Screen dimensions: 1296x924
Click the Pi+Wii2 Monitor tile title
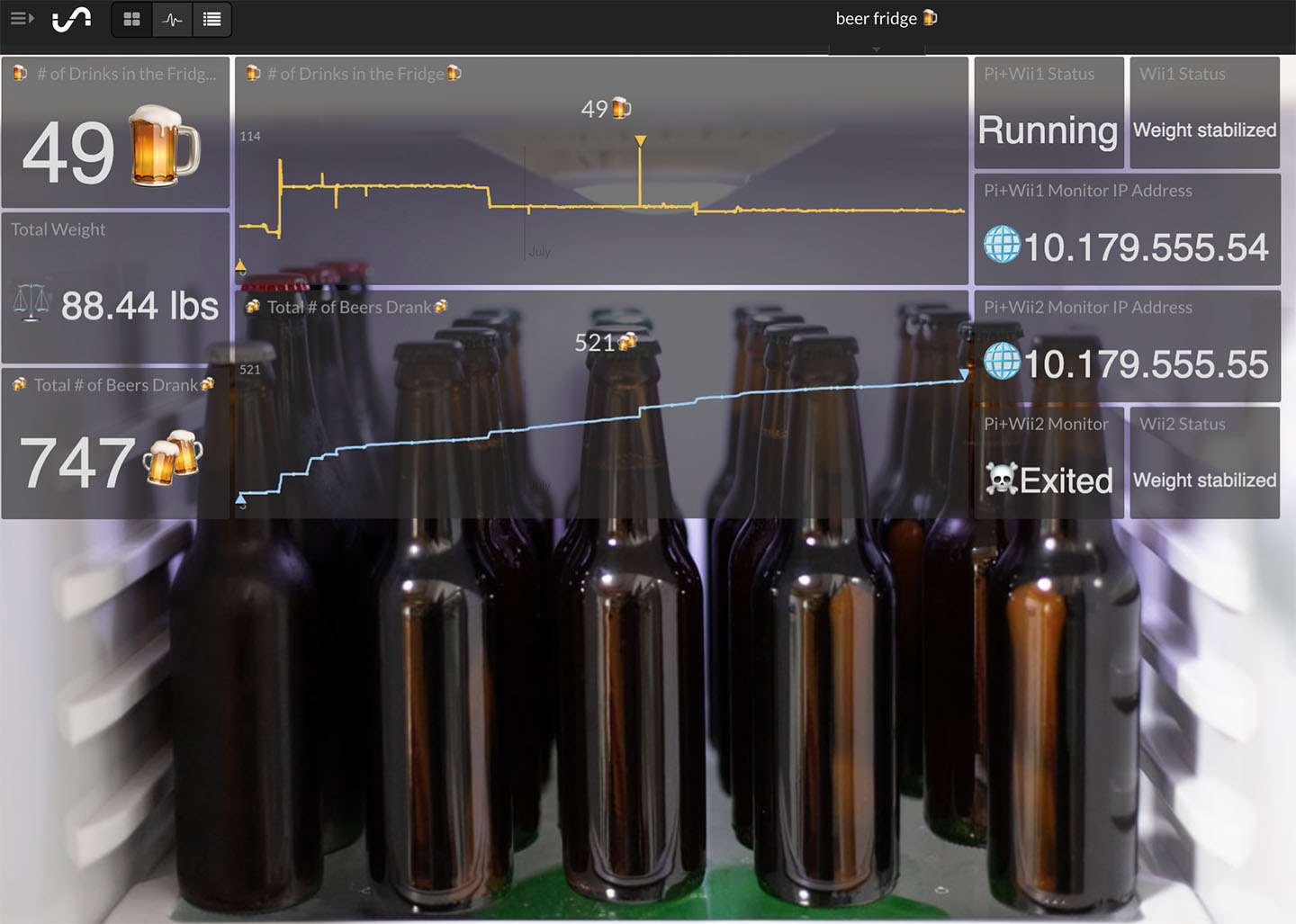pyautogui.click(x=1046, y=424)
